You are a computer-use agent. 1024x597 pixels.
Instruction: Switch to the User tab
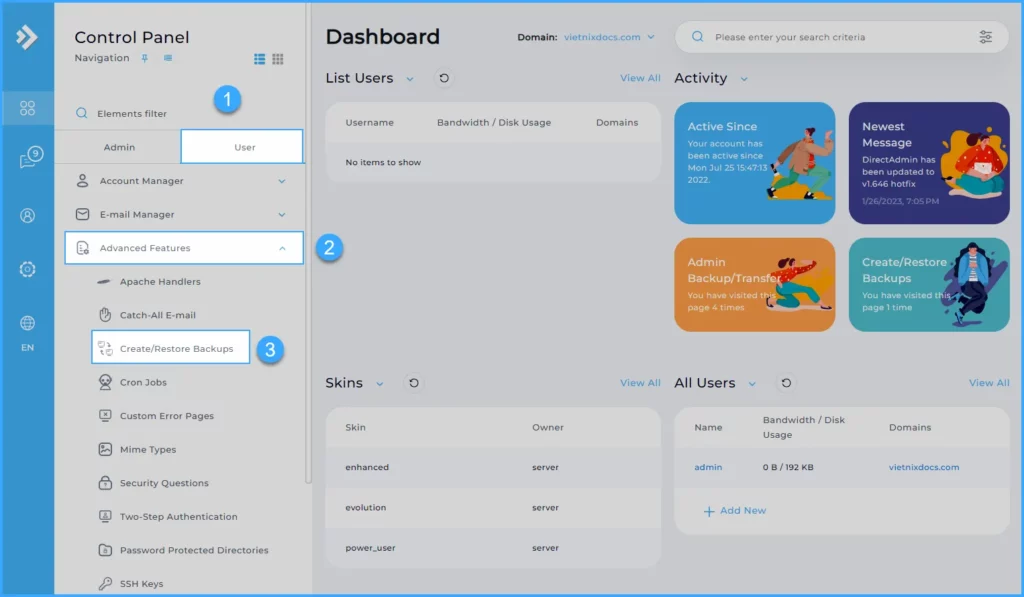click(x=243, y=147)
